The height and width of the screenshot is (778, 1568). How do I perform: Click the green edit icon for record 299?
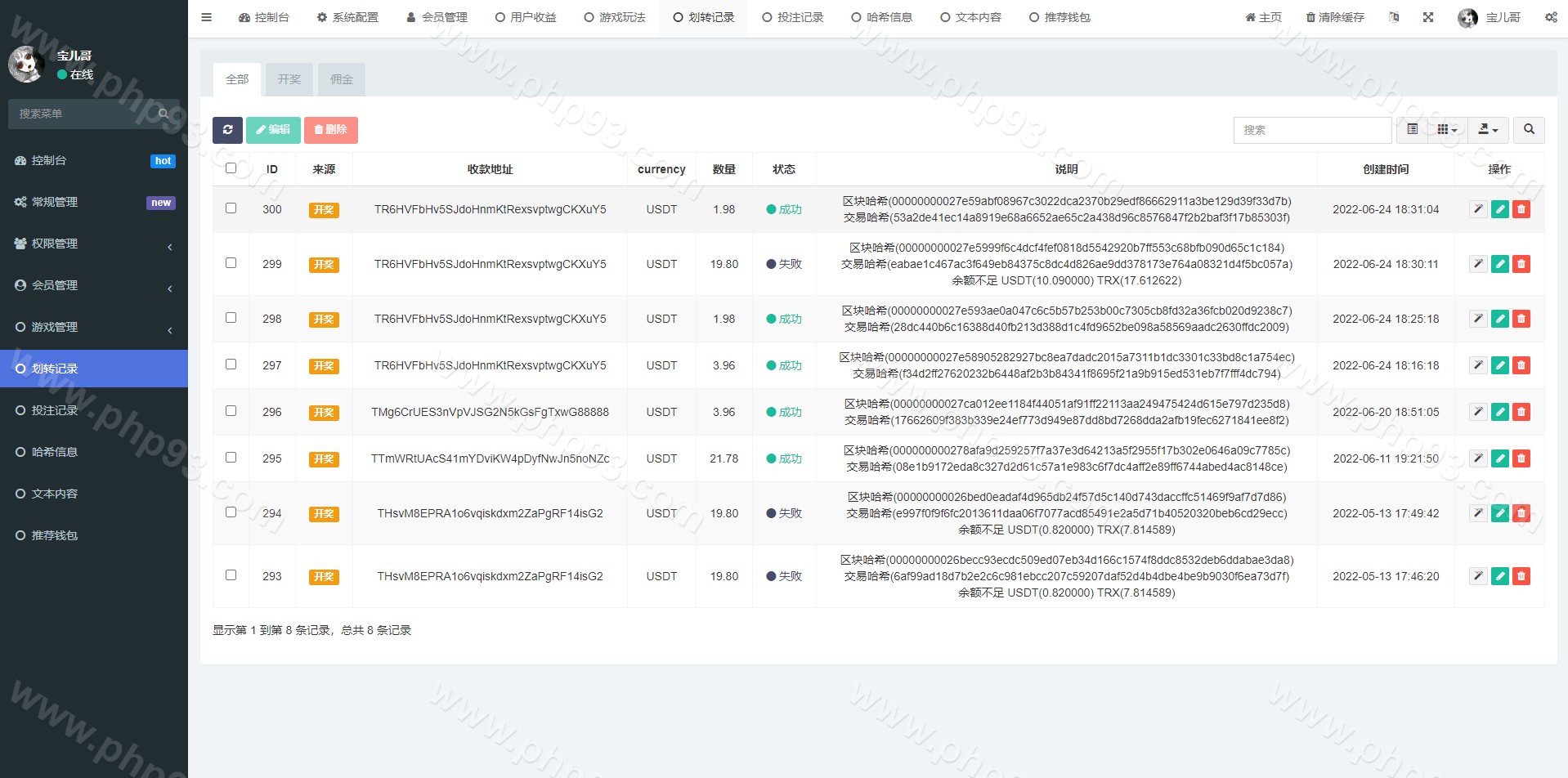click(x=1499, y=264)
